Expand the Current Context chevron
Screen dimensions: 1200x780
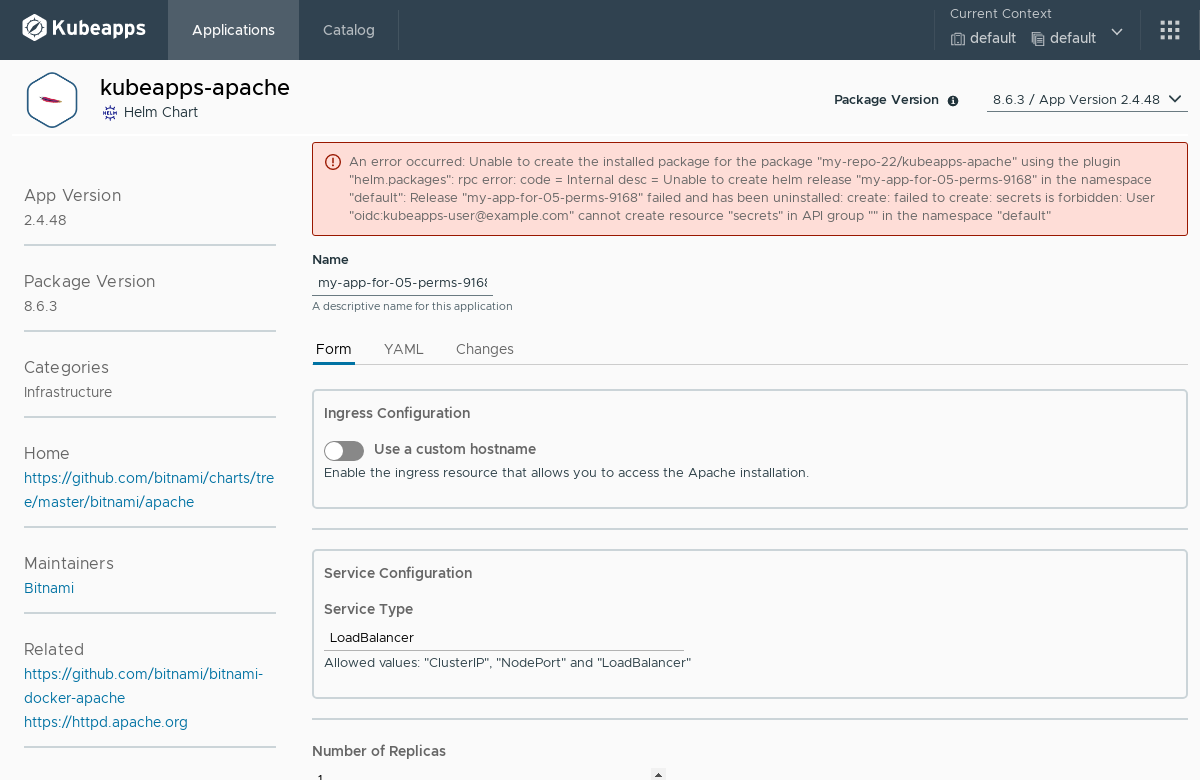[x=1117, y=32]
